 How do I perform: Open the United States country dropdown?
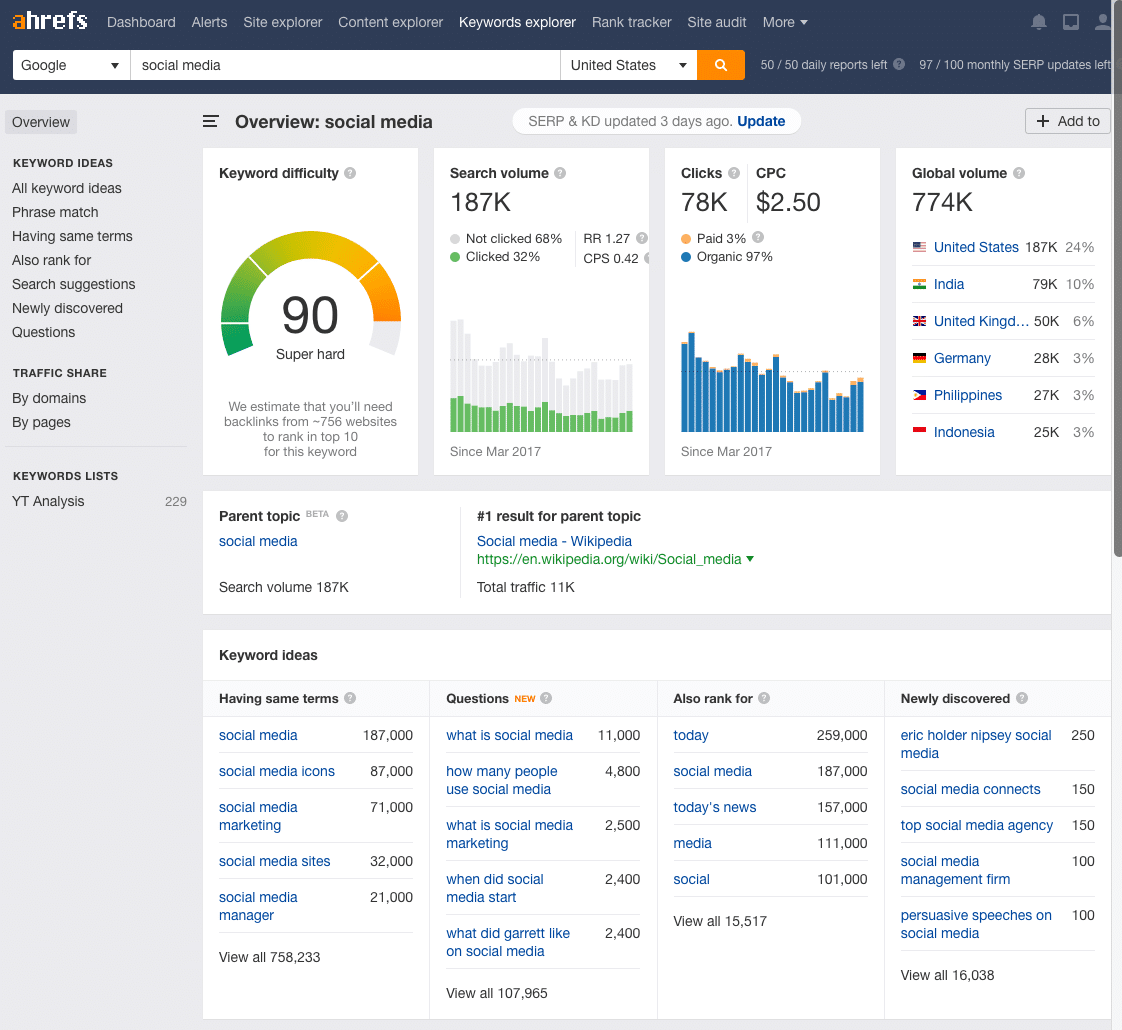tap(628, 65)
